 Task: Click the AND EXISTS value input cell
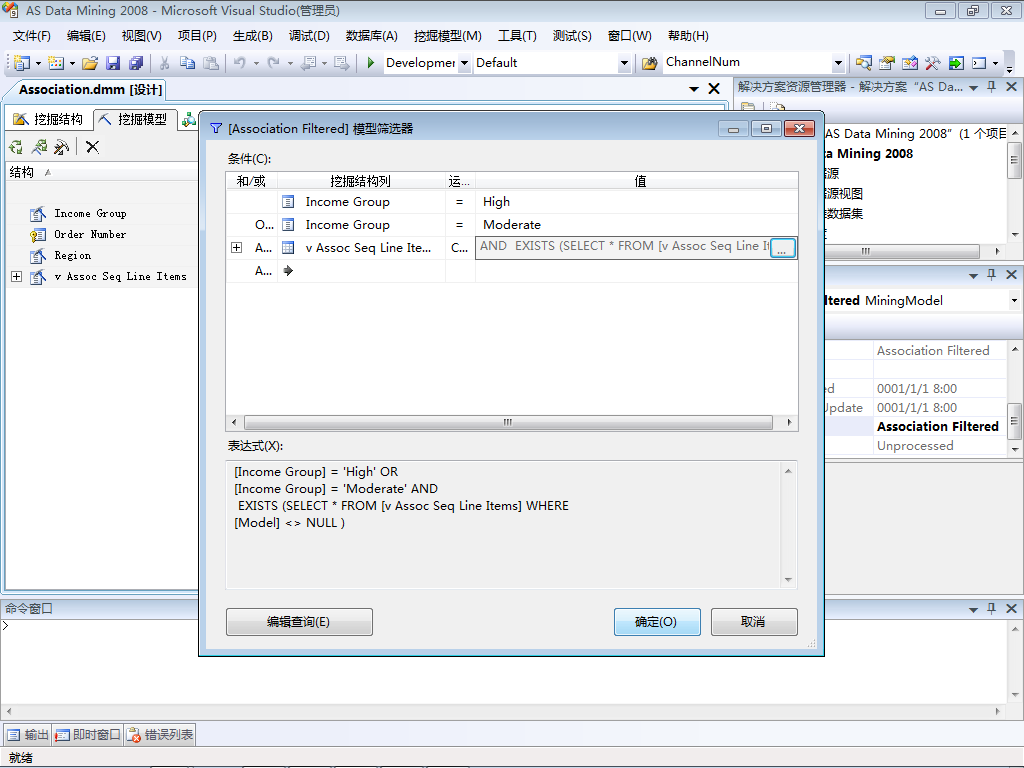pyautogui.click(x=622, y=247)
